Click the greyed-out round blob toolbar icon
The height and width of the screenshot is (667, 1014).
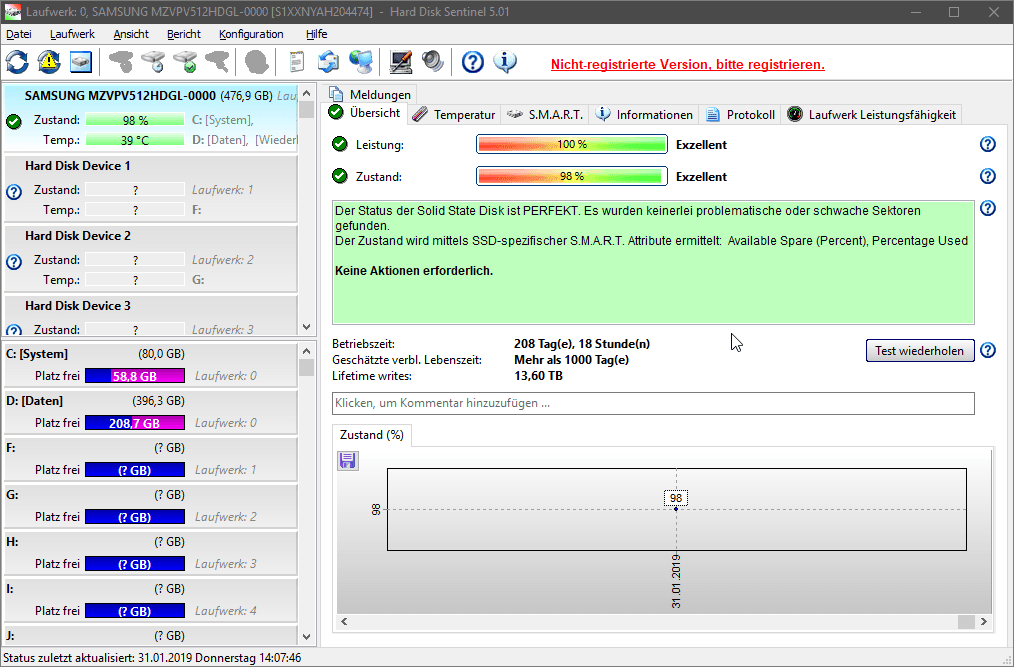tap(257, 62)
